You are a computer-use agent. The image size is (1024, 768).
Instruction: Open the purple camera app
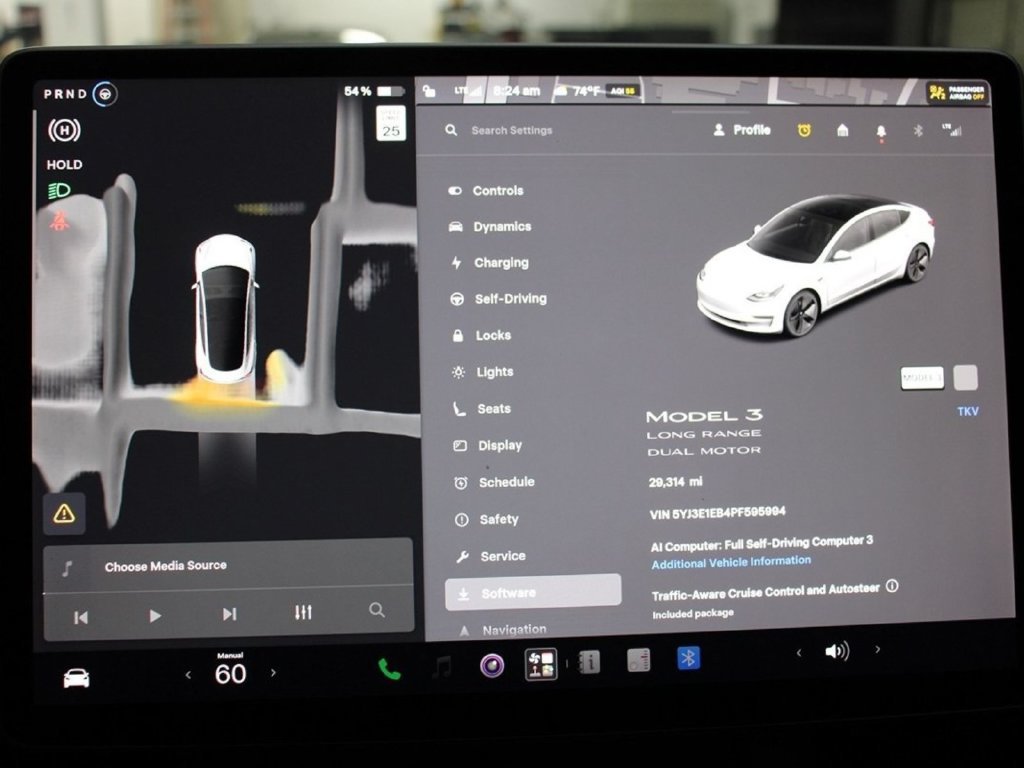point(492,665)
